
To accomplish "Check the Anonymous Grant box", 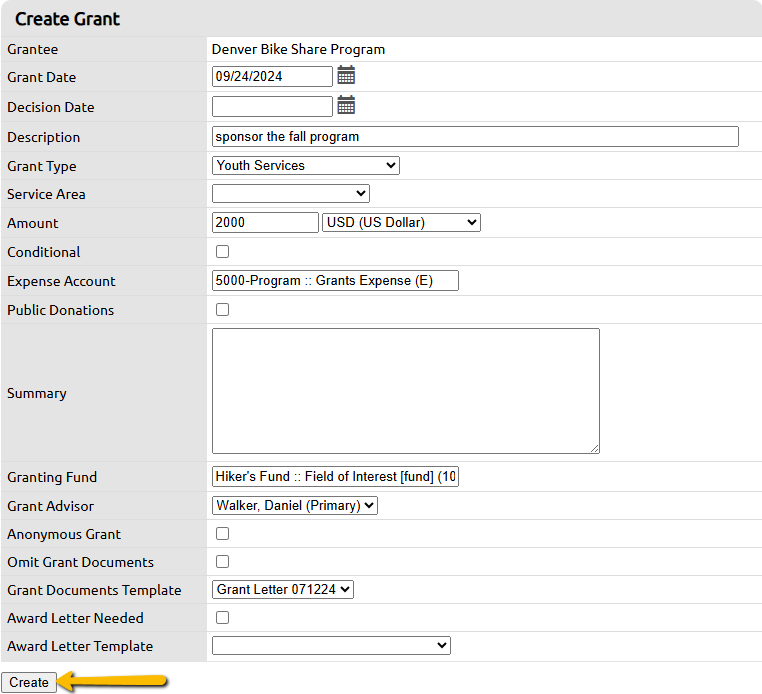I will click(x=223, y=534).
